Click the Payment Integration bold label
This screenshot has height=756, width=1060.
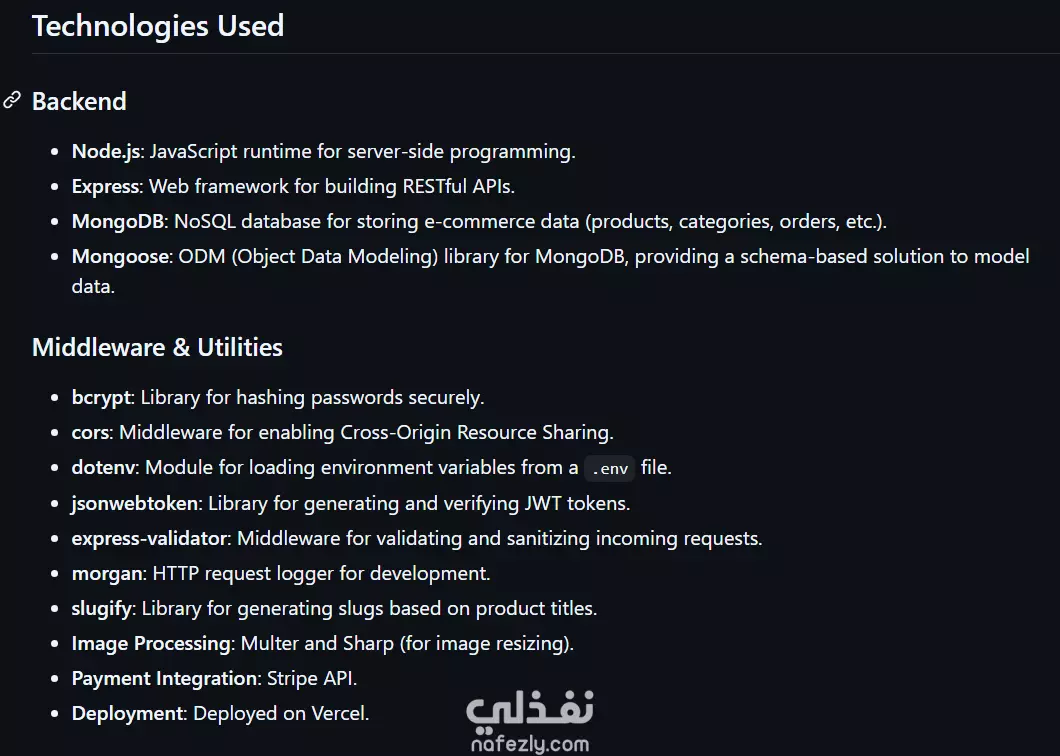click(164, 678)
